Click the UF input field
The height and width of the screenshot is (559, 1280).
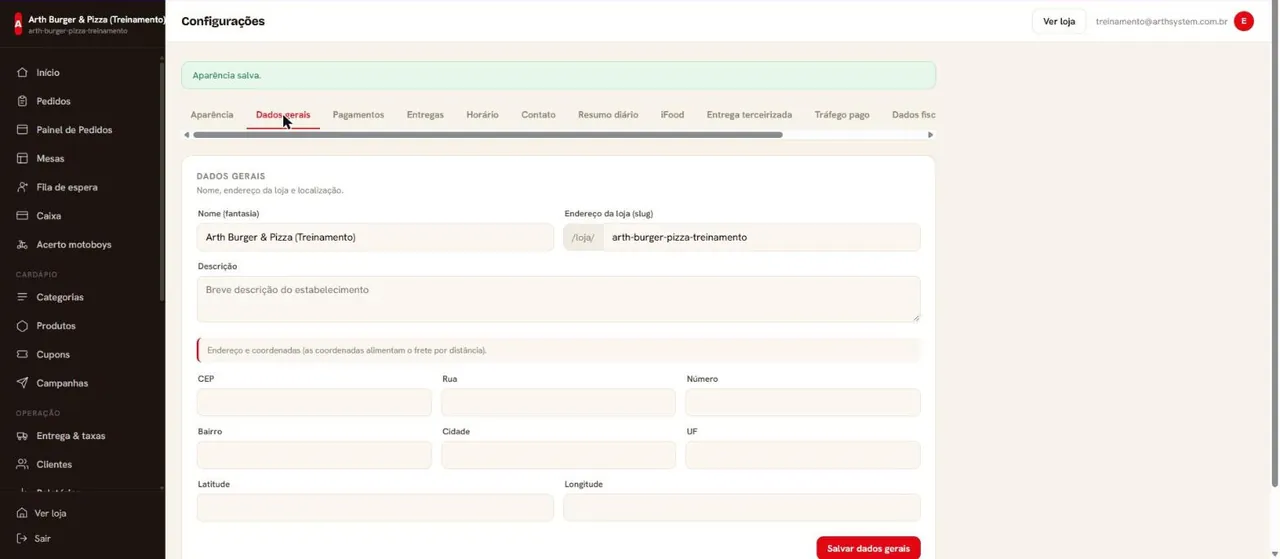(x=803, y=455)
